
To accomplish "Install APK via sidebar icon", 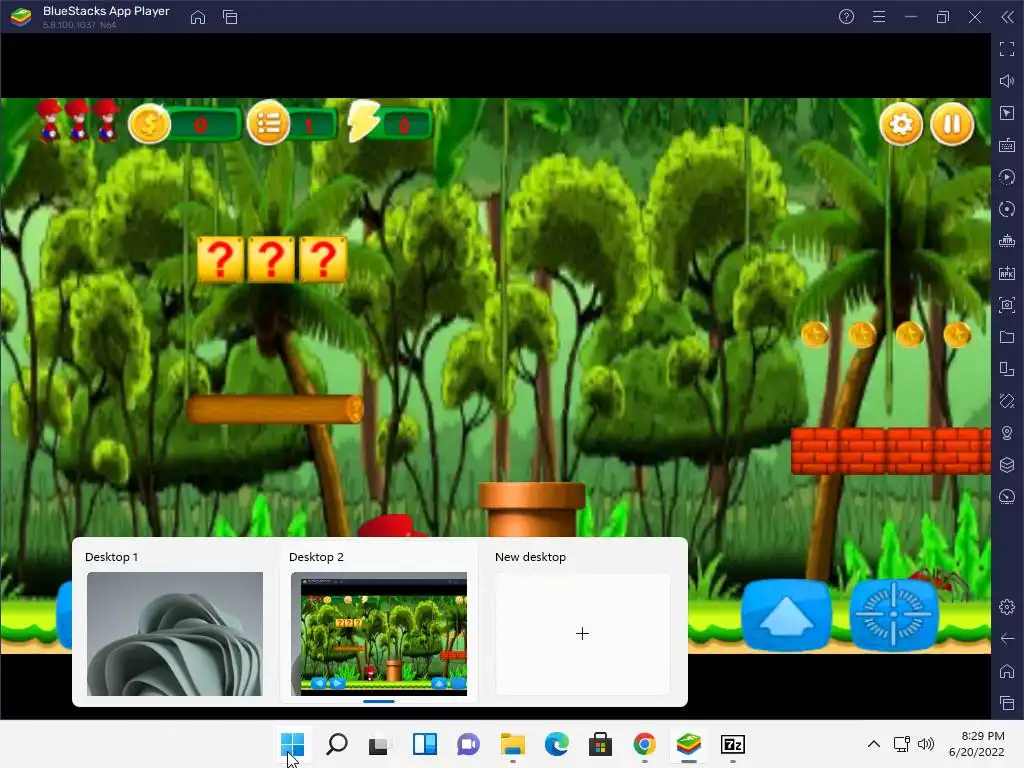I will [1007, 273].
